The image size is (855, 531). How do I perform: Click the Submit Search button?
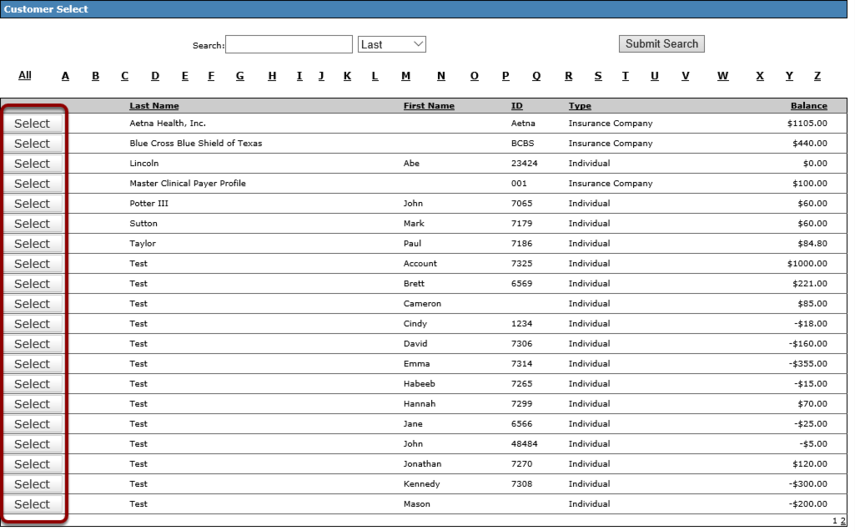pos(661,44)
